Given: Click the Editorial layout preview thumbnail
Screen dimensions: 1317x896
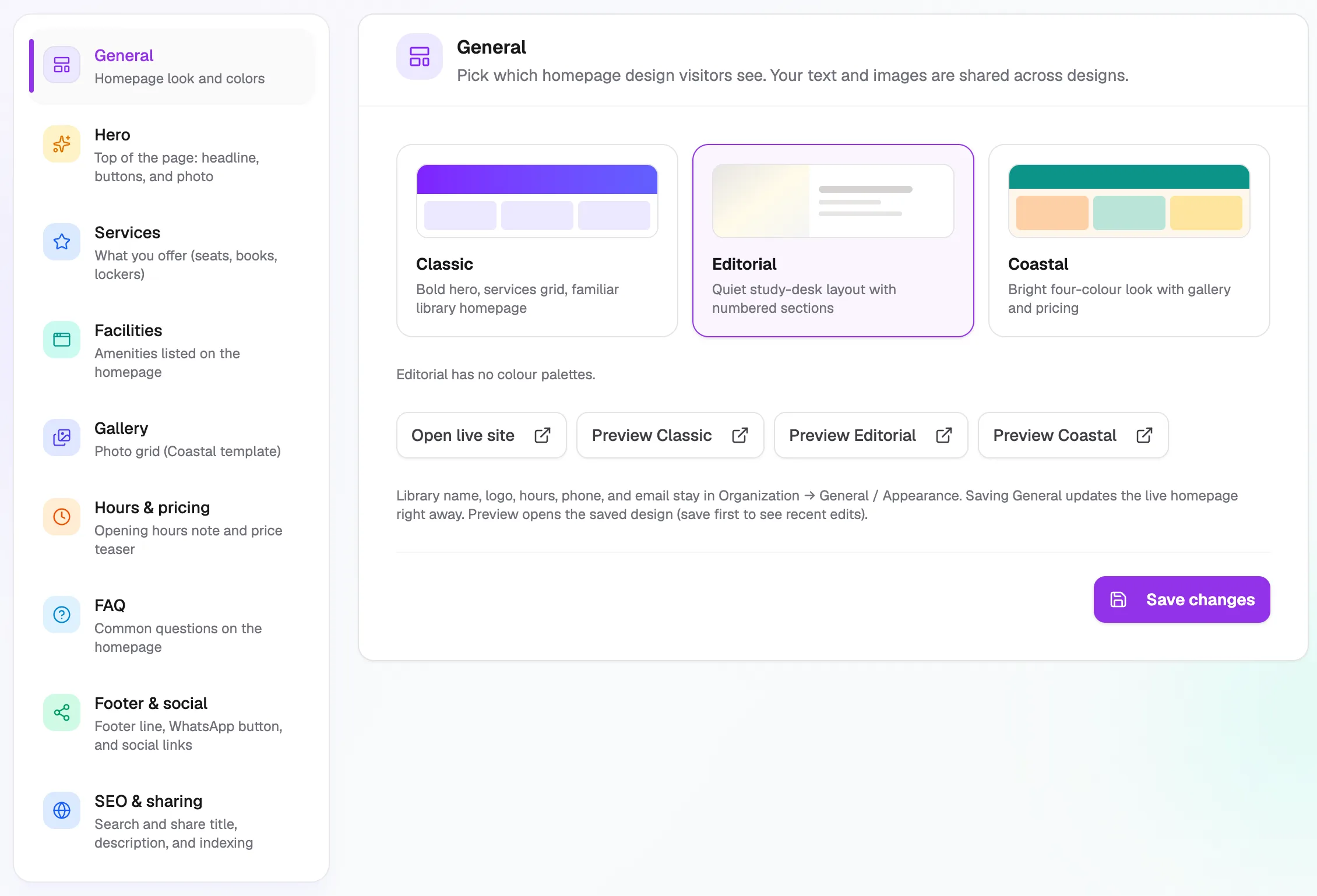Looking at the screenshot, I should tap(833, 201).
